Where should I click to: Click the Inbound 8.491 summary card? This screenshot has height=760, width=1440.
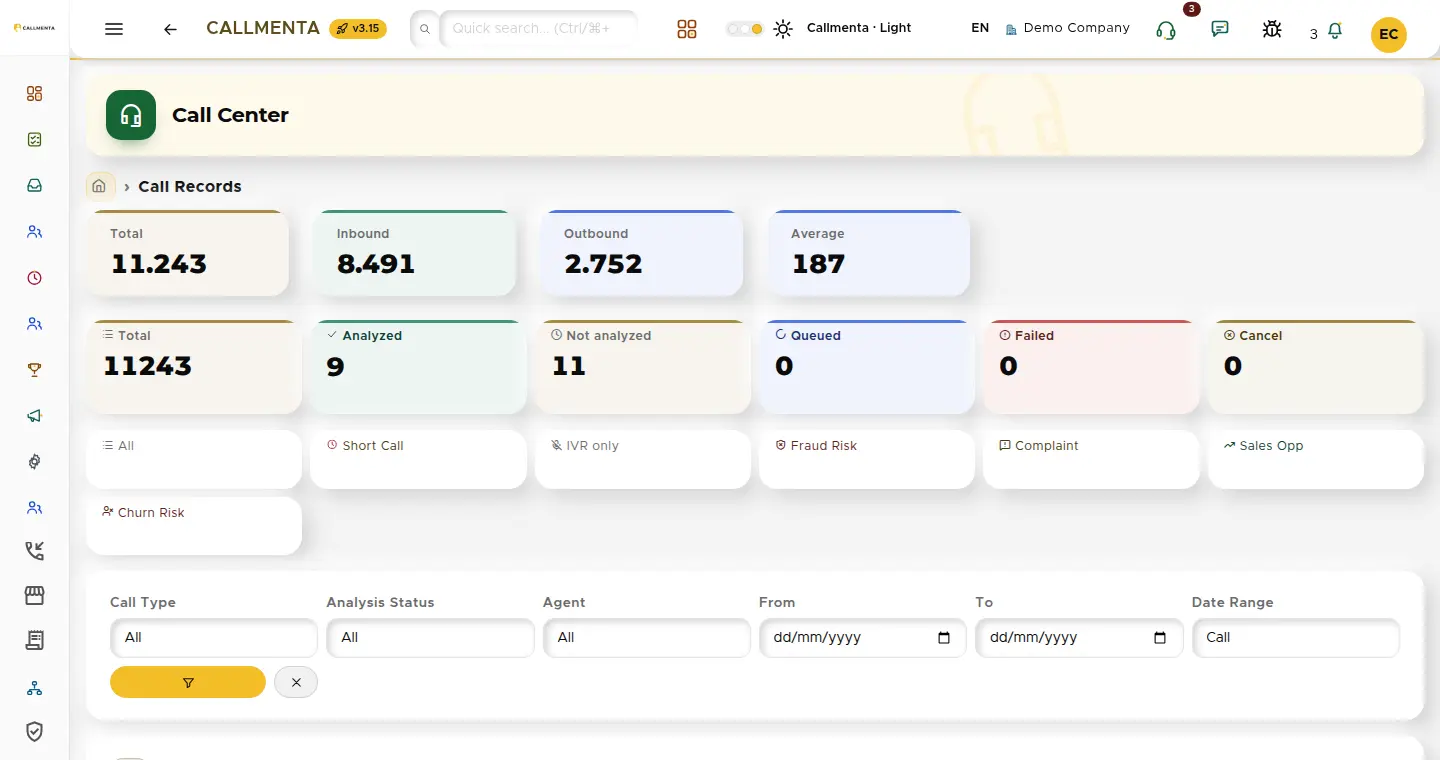(415, 253)
